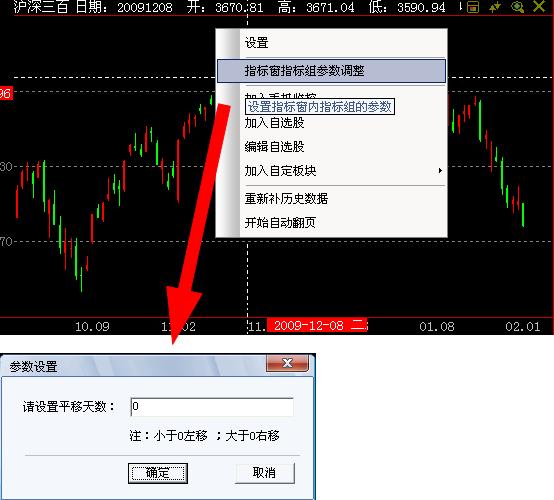Image resolution: width=554 pixels, height=500 pixels.
Task: Click the 平移天数 input field
Action: (x=212, y=407)
